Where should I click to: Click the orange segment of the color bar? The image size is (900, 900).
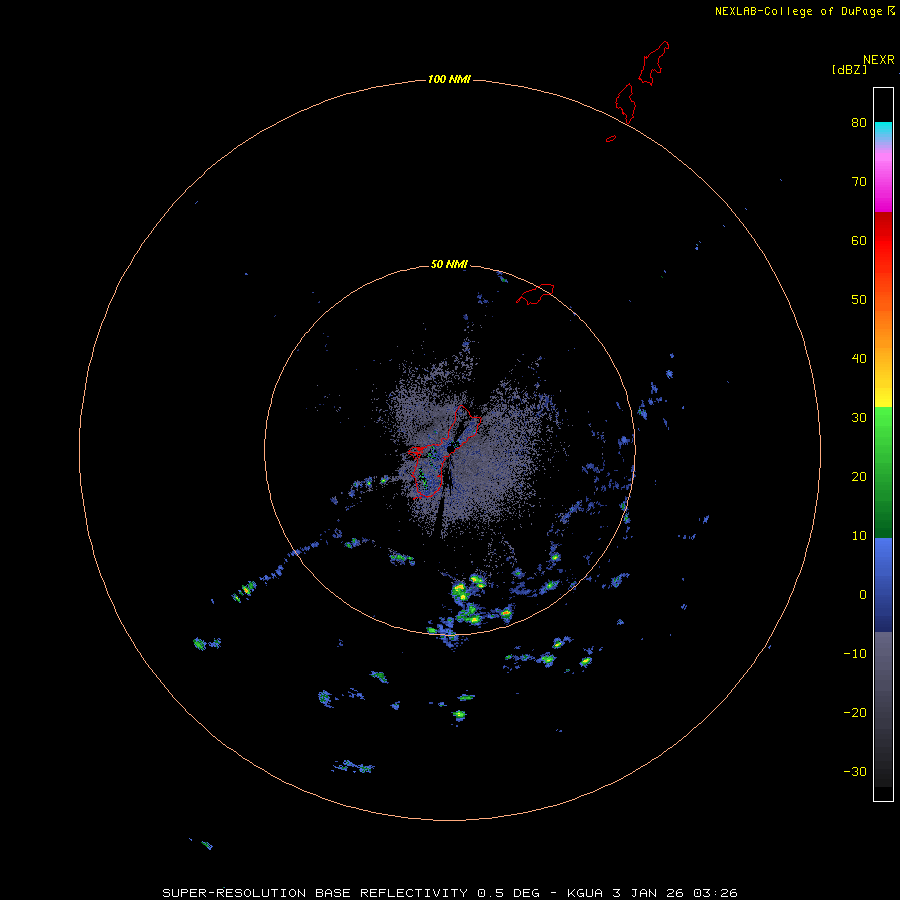pos(883,327)
